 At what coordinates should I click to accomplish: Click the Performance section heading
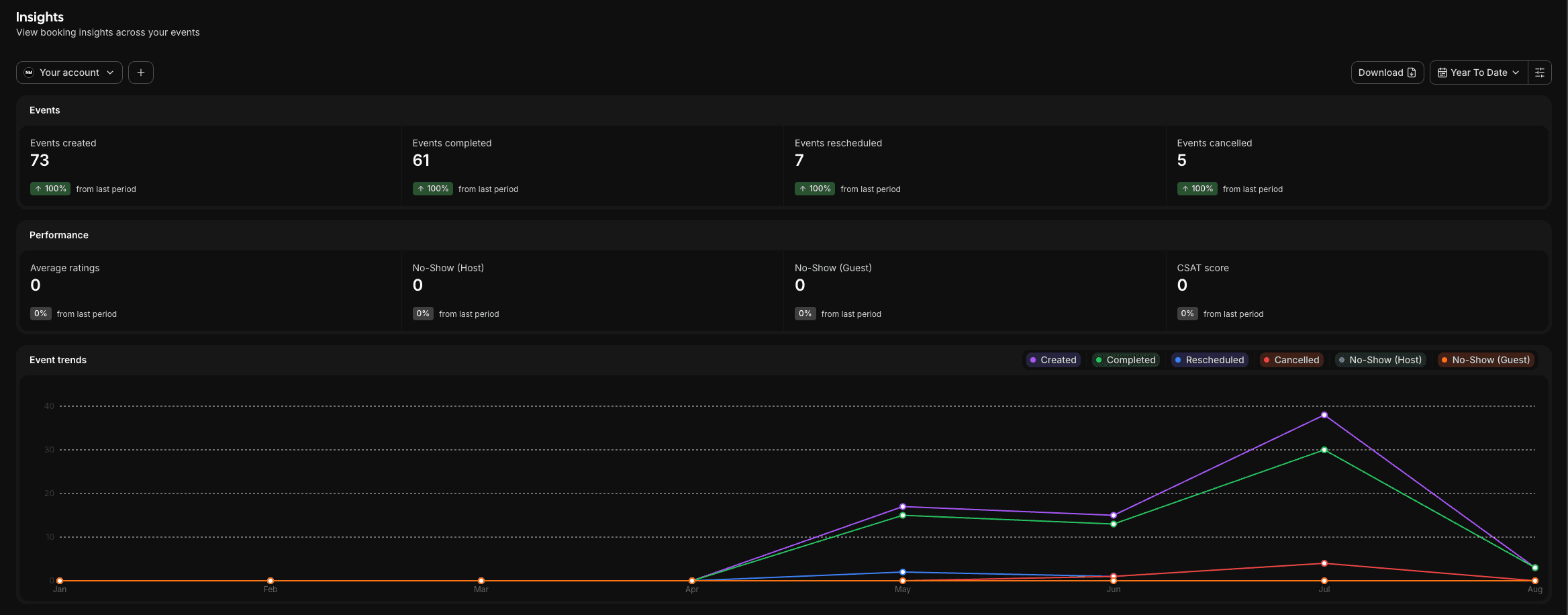pos(59,235)
